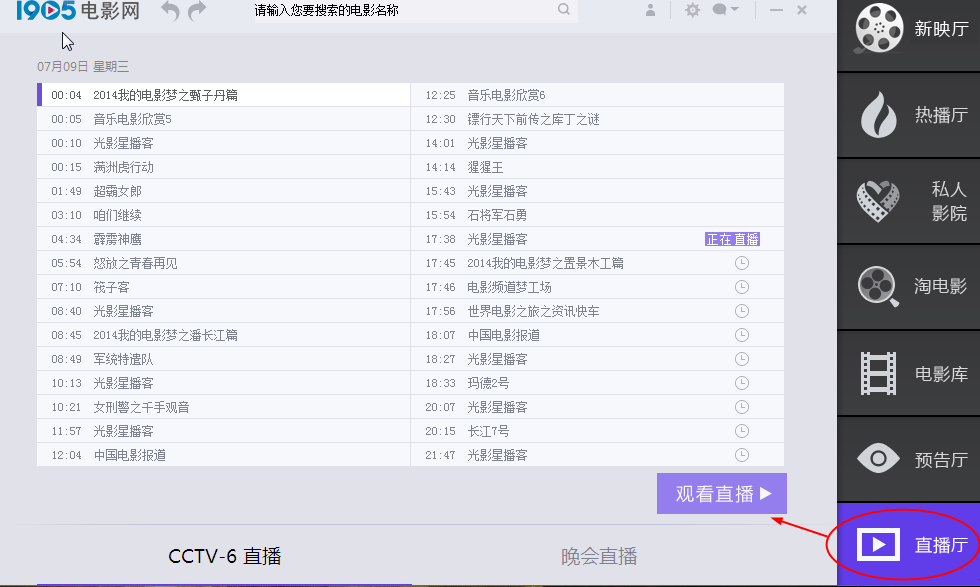Close the 1905 player window
The image size is (980, 587).
802,10
